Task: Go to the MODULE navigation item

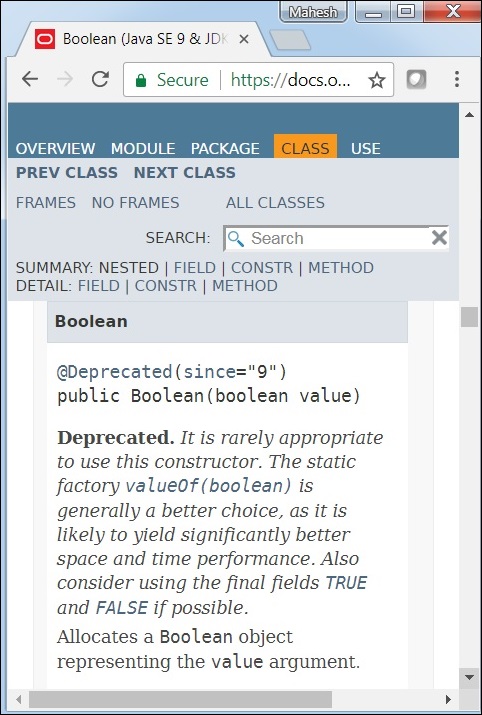Action: click(143, 149)
